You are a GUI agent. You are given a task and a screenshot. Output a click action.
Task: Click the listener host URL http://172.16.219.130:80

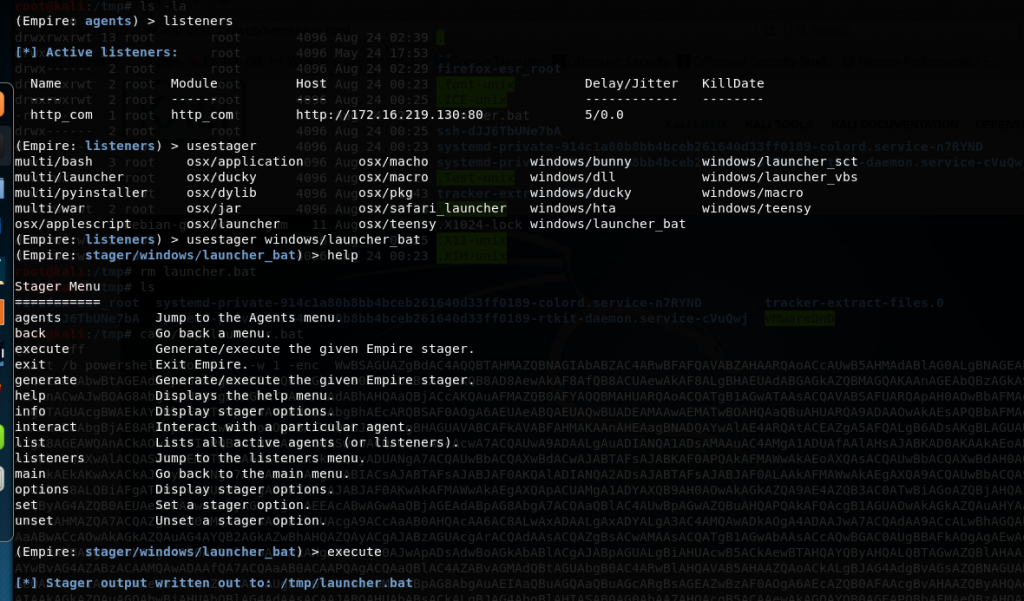374,115
